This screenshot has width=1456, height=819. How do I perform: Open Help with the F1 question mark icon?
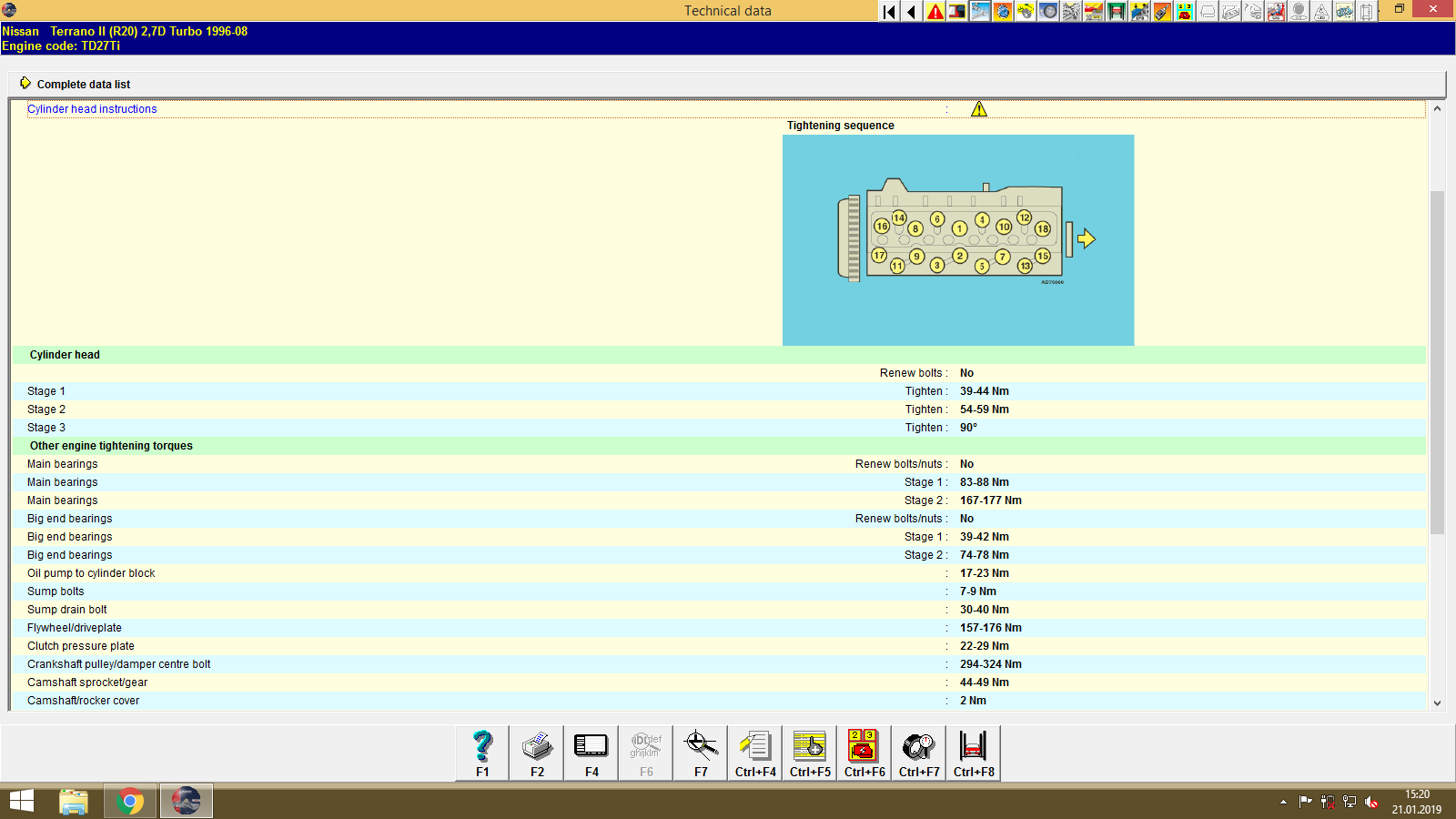pos(481,753)
